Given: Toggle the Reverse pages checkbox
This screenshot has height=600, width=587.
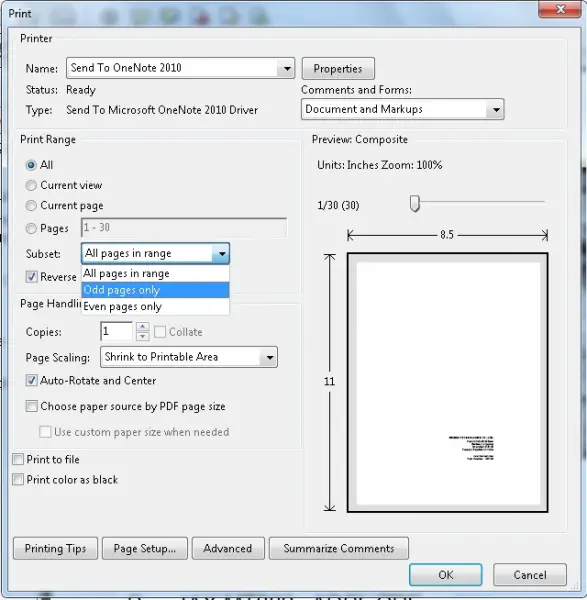Looking at the screenshot, I should point(32,276).
